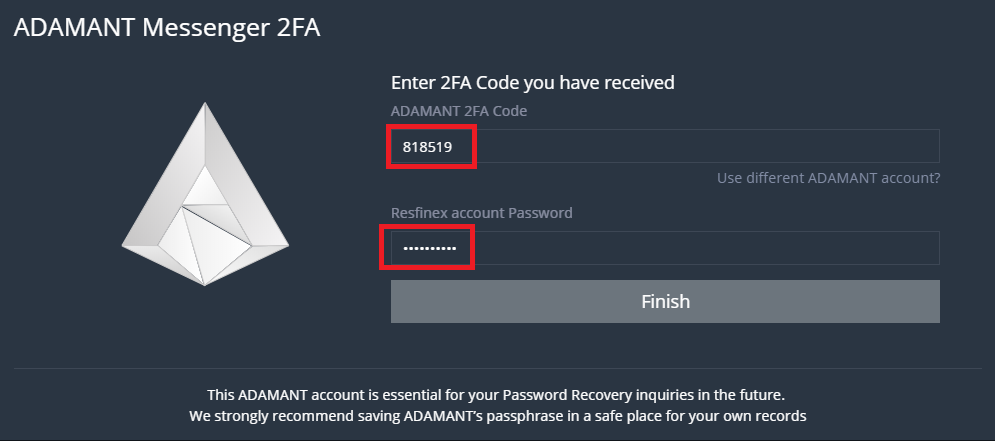This screenshot has width=995, height=441.
Task: Click the entered code 818519
Action: click(427, 146)
